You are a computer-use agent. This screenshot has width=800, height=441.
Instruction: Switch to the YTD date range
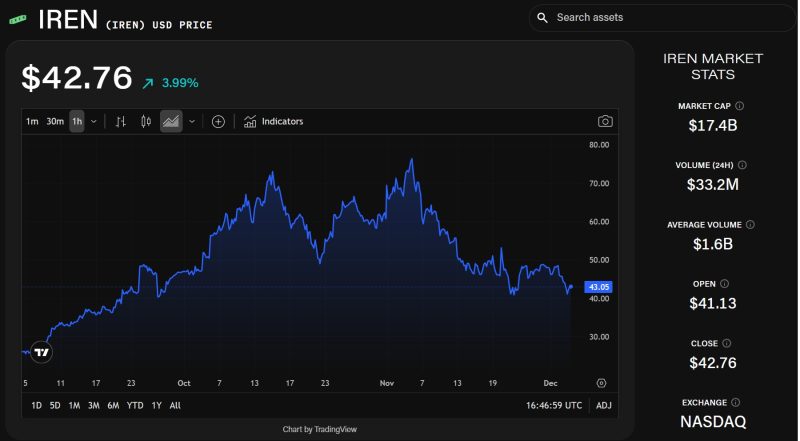[x=134, y=405]
